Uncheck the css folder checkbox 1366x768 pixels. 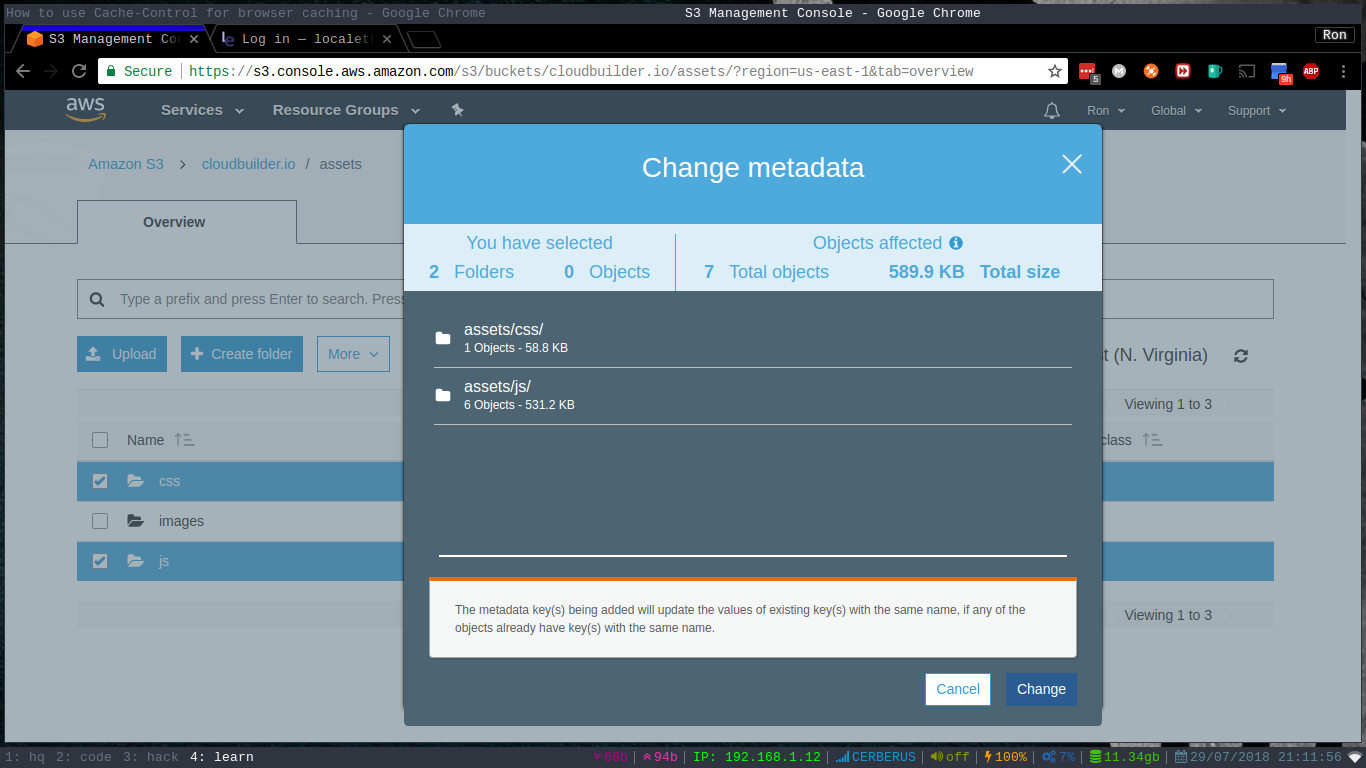[x=100, y=481]
